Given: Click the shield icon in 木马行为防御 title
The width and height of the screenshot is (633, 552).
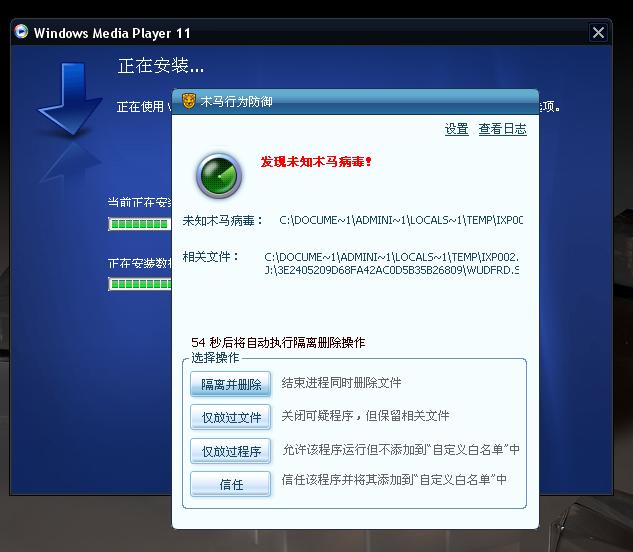Looking at the screenshot, I should pos(189,101).
